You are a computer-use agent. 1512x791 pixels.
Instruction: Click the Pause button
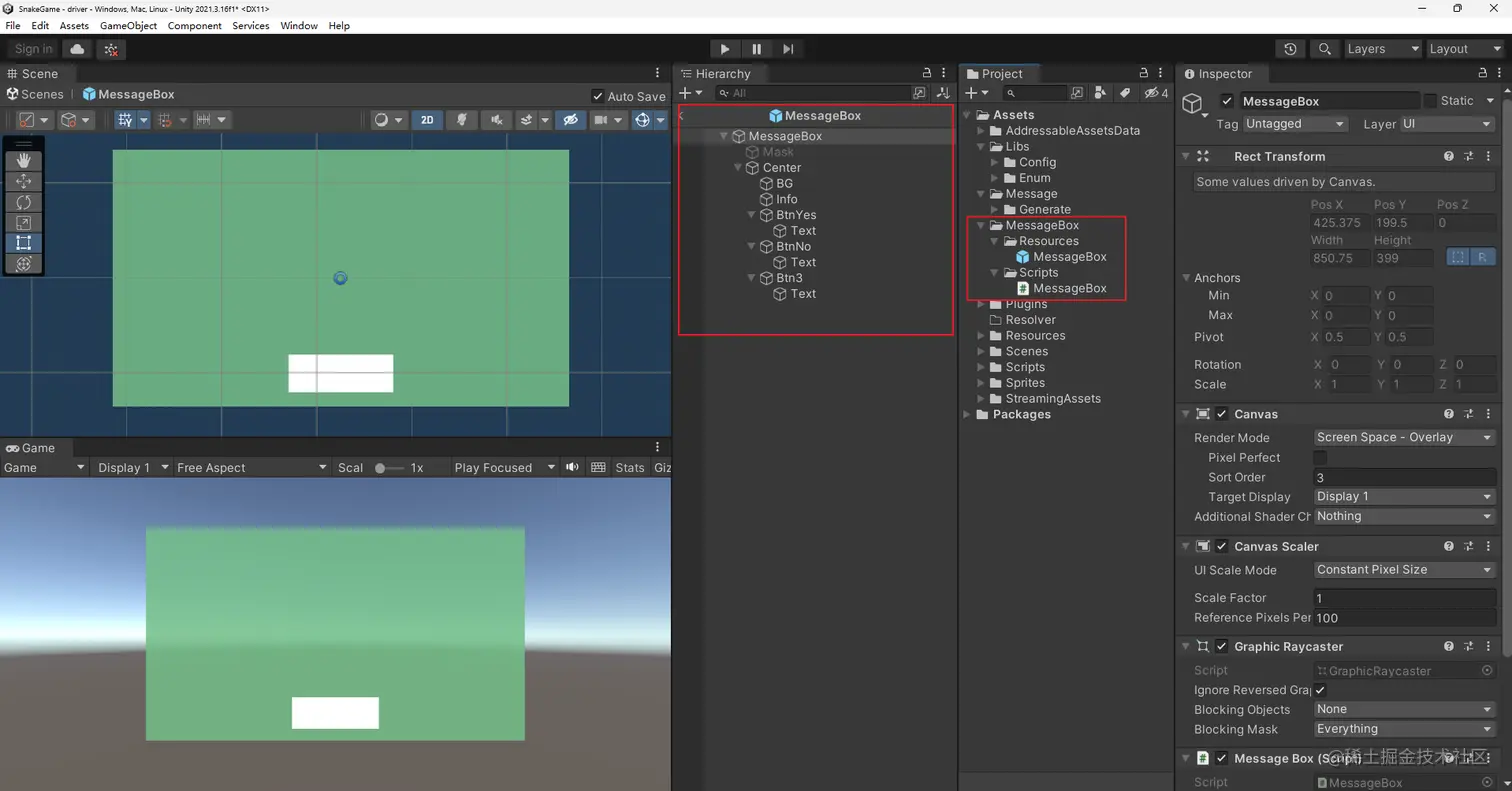[757, 48]
